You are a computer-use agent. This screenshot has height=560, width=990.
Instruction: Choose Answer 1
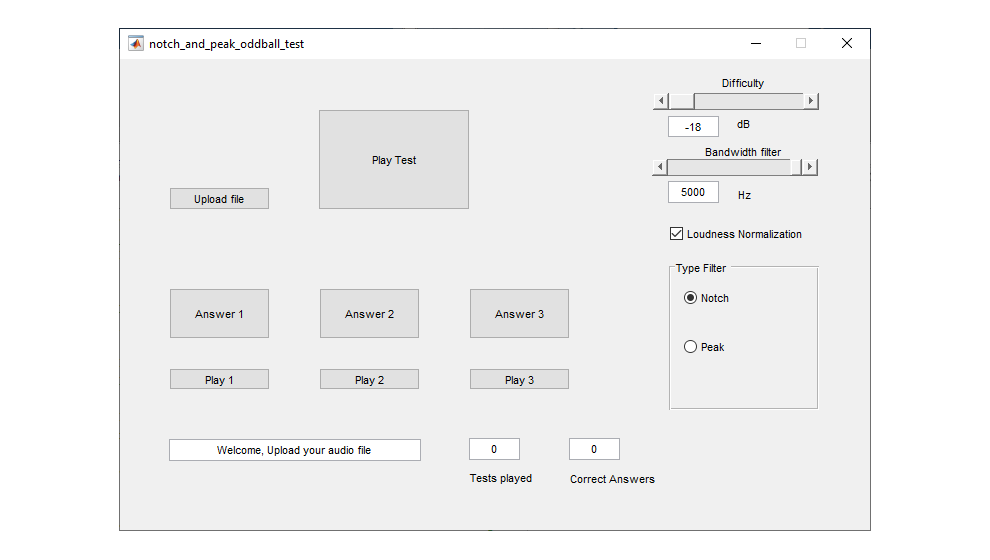pos(219,314)
